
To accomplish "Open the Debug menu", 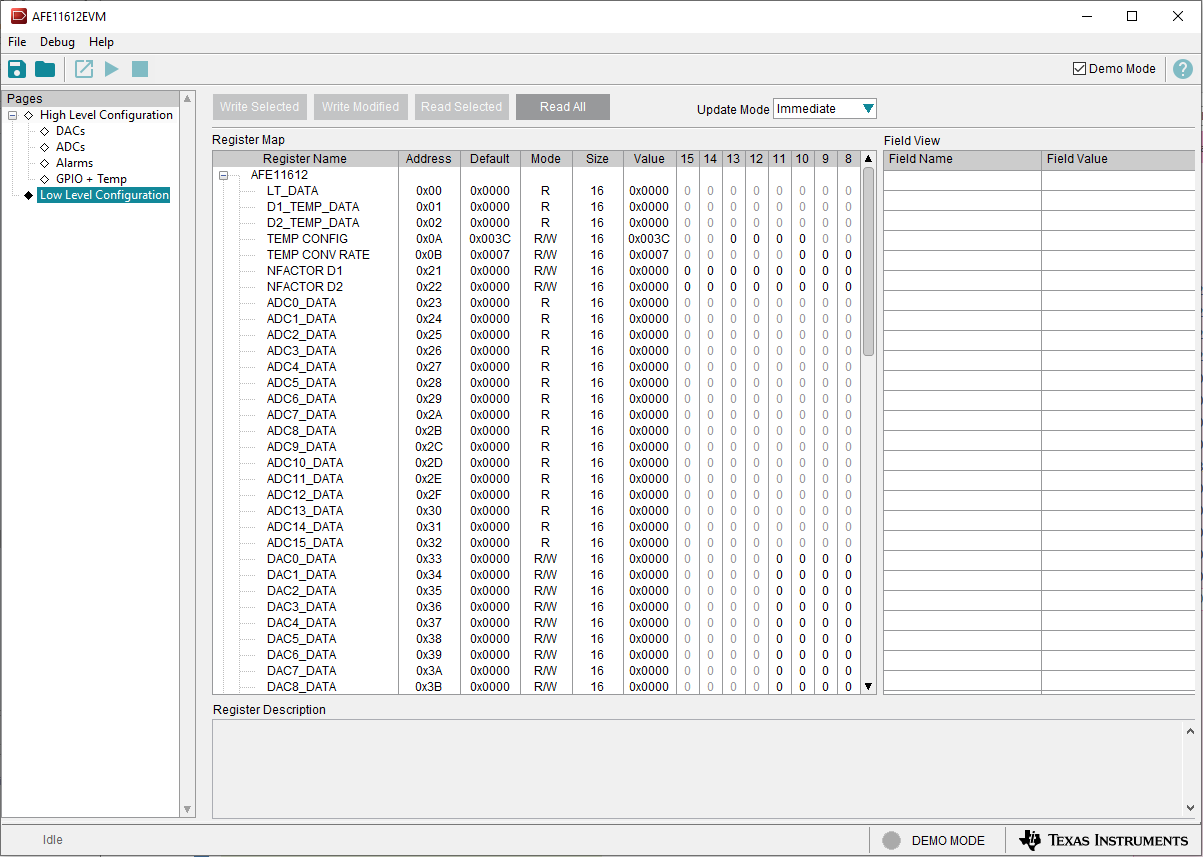I will tap(57, 42).
